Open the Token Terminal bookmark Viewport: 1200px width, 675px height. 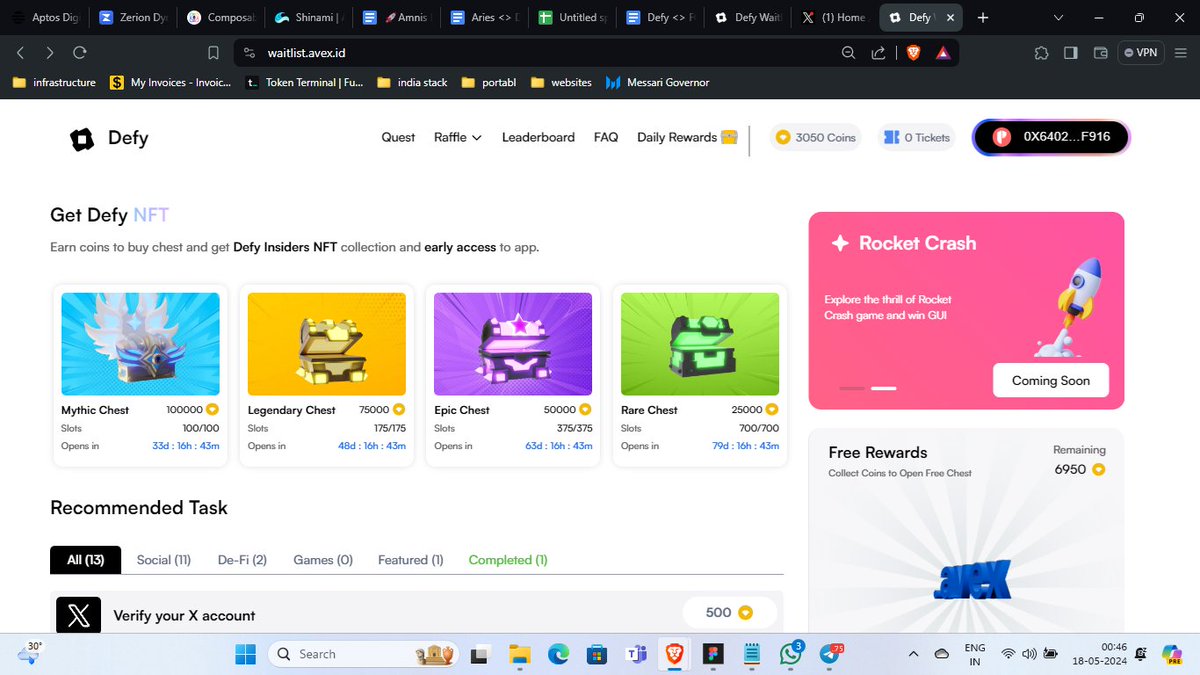tap(305, 82)
